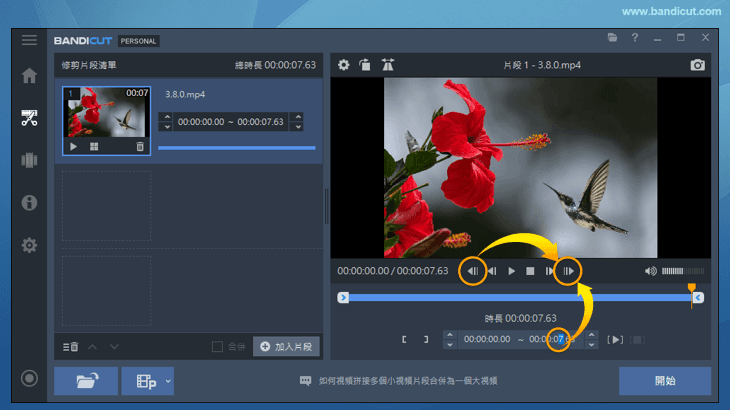Image resolution: width=730 pixels, height=410 pixels.
Task: Play segment 1 from its thumbnail
Action: 73,147
